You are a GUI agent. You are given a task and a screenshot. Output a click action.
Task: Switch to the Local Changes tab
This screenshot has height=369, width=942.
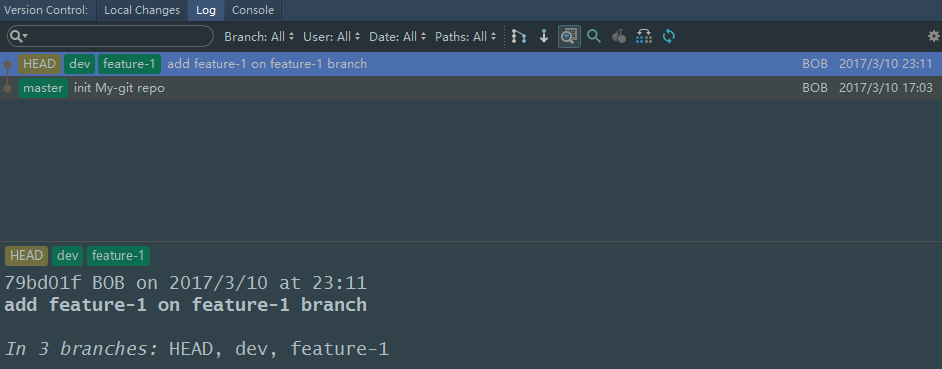pos(142,10)
